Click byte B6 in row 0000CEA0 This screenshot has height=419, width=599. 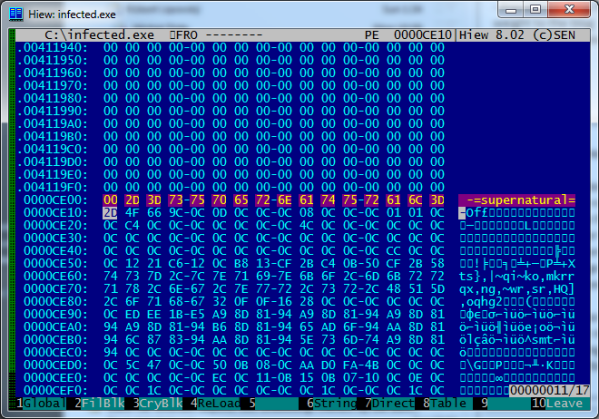coord(219,327)
